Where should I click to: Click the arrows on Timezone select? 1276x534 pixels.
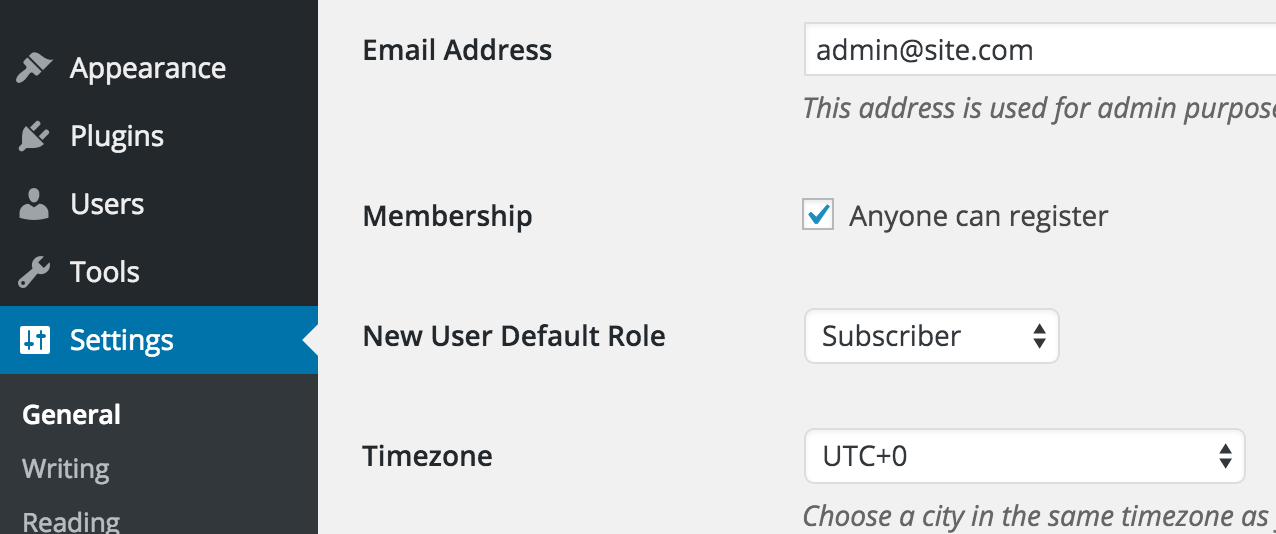(x=1225, y=456)
